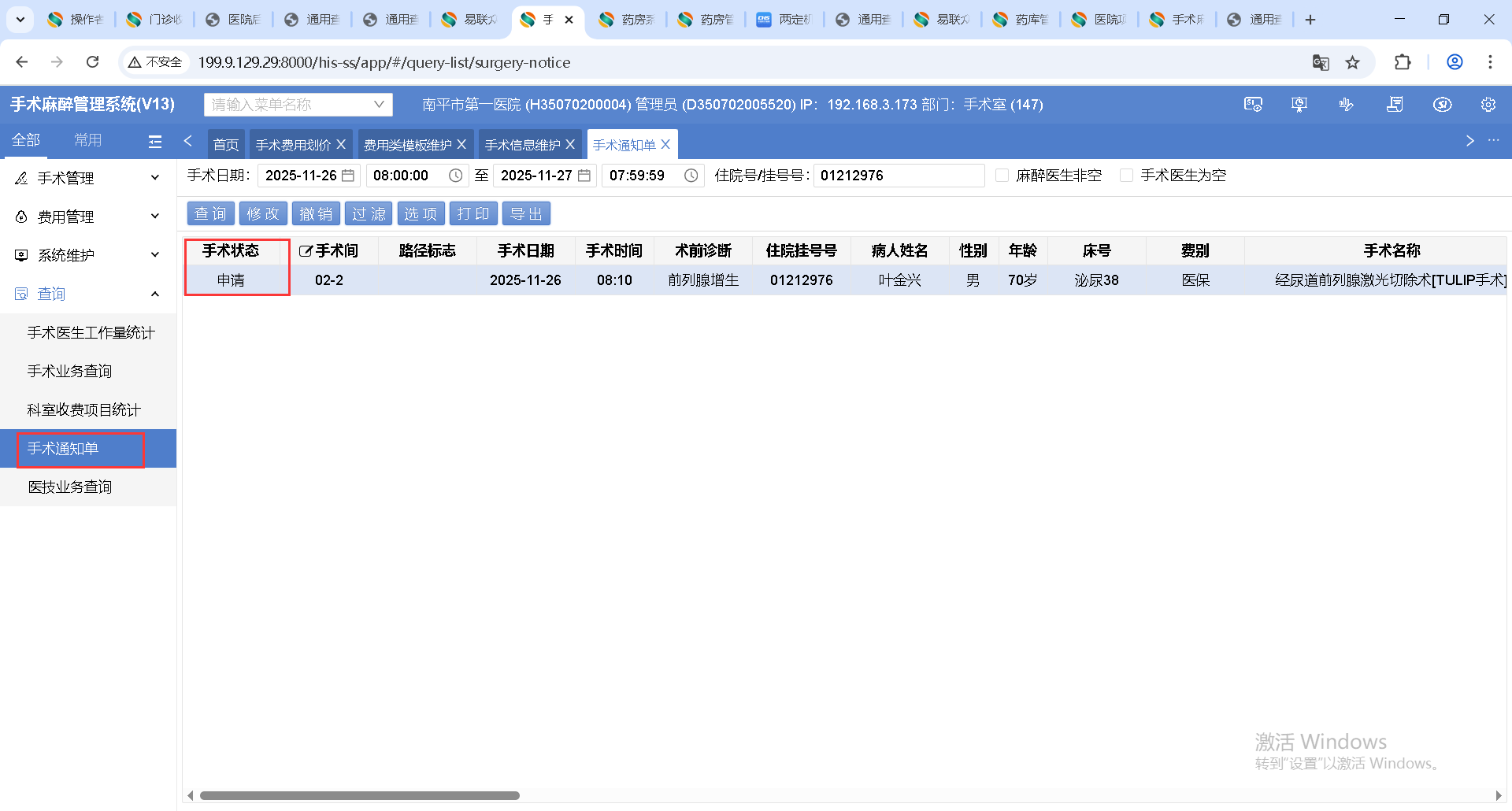Image resolution: width=1512 pixels, height=811 pixels.
Task: Open clock picker for start time 08:00:00
Action: [x=455, y=176]
